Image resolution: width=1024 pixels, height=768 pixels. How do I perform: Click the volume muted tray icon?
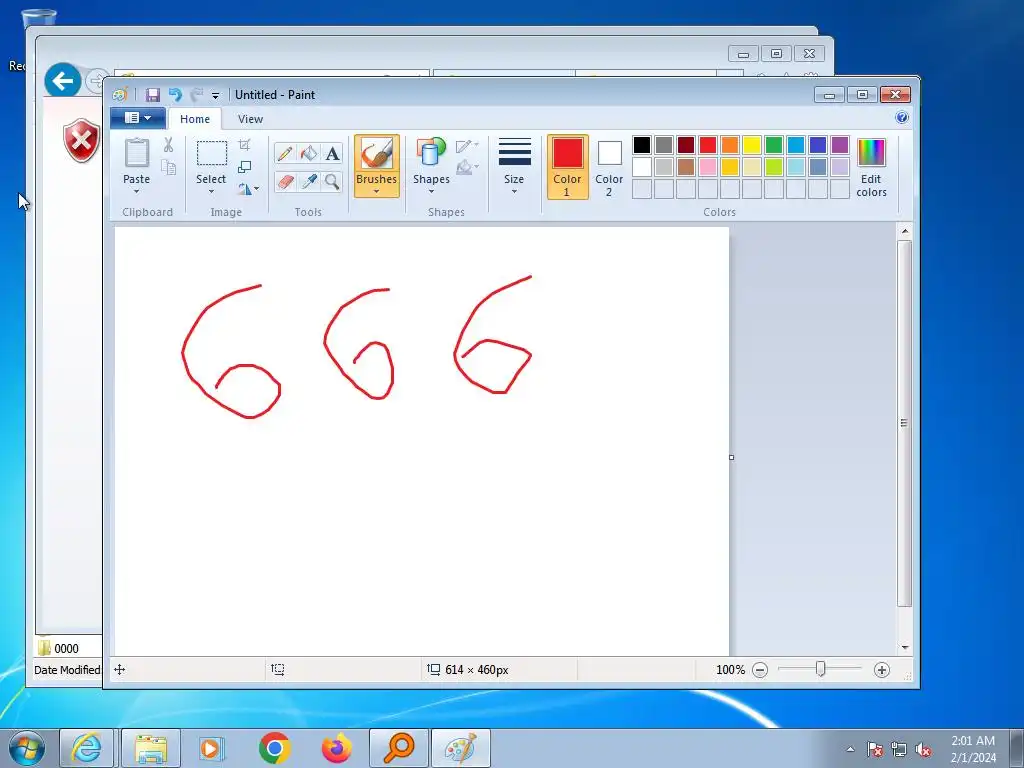(x=923, y=750)
